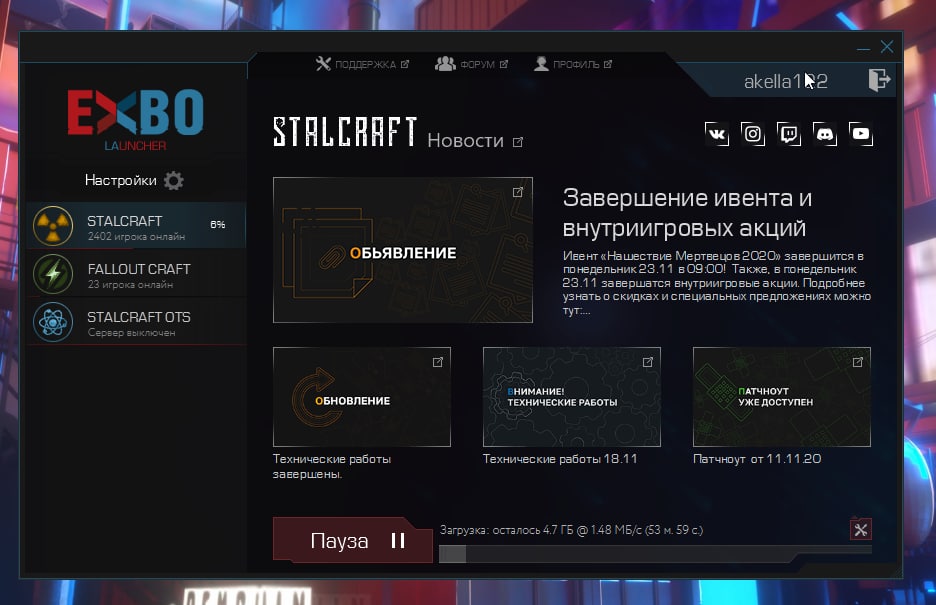The width and height of the screenshot is (936, 605).
Task: Select FALLOUT CRAFT in the game list
Action: pos(136,274)
